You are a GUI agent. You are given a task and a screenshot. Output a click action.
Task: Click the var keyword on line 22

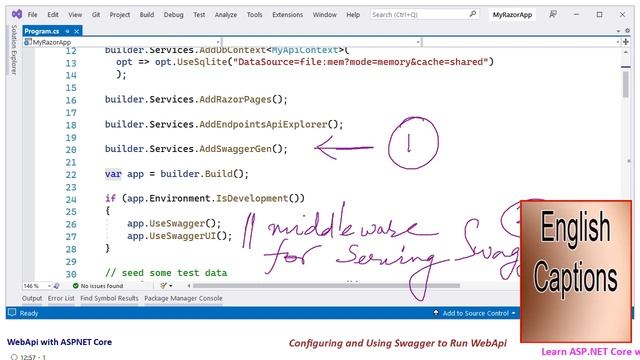(113, 174)
